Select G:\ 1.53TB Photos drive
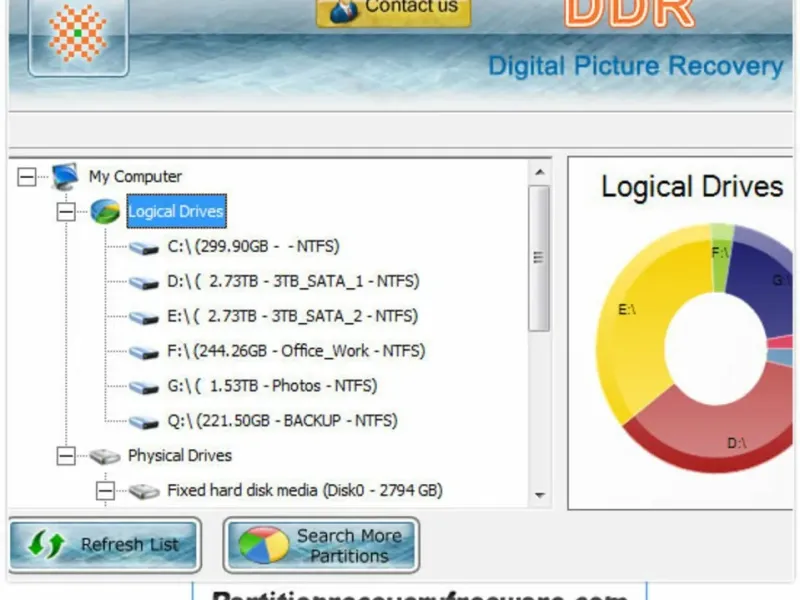Viewport: 800px width, 600px height. 272,386
